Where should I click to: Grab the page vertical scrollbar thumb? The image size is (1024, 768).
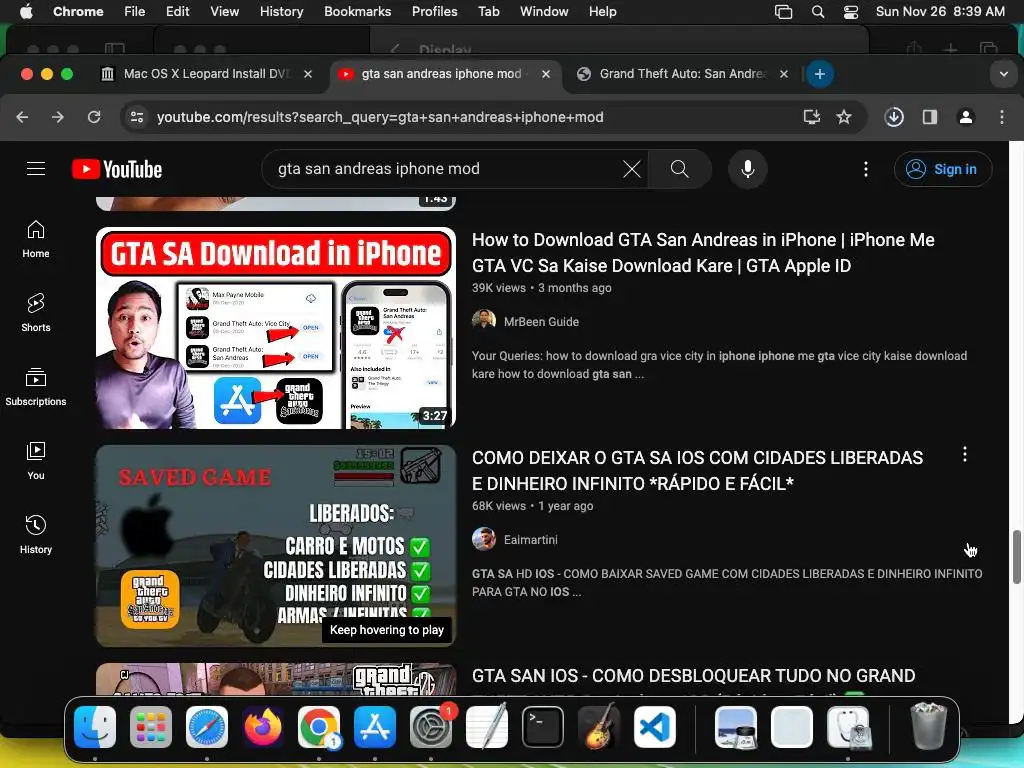point(1017,557)
